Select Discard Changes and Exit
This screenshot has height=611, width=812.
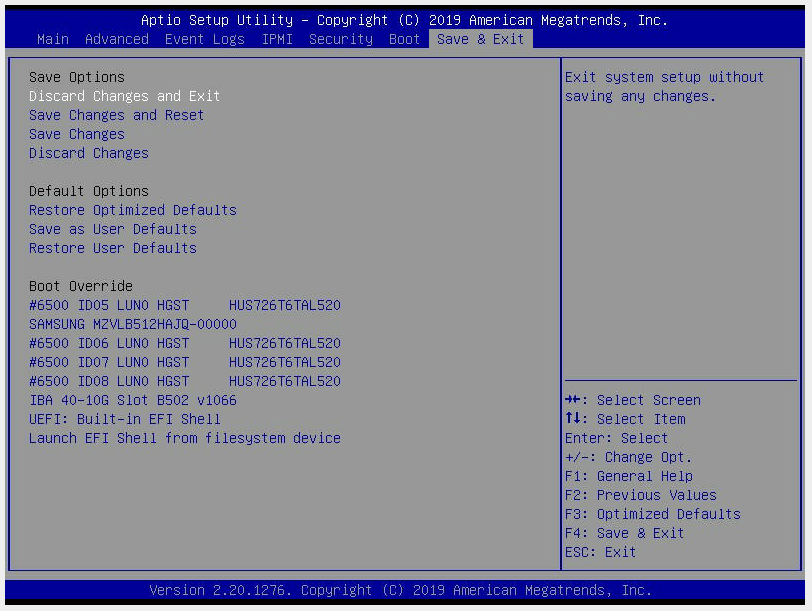[x=122, y=95]
